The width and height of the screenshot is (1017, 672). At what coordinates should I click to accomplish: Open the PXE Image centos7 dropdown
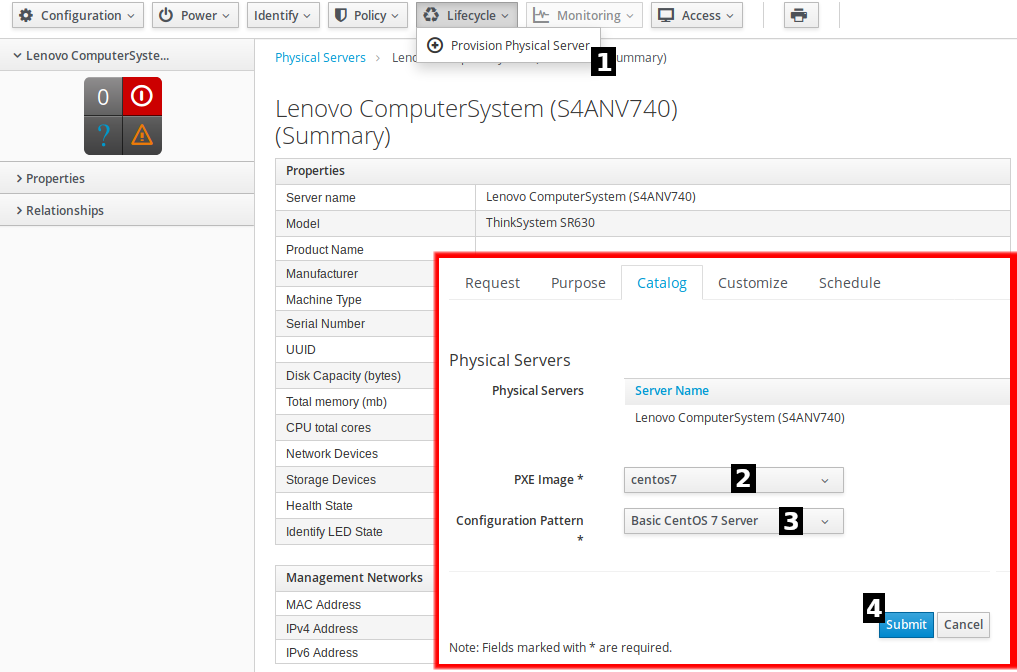(x=733, y=480)
